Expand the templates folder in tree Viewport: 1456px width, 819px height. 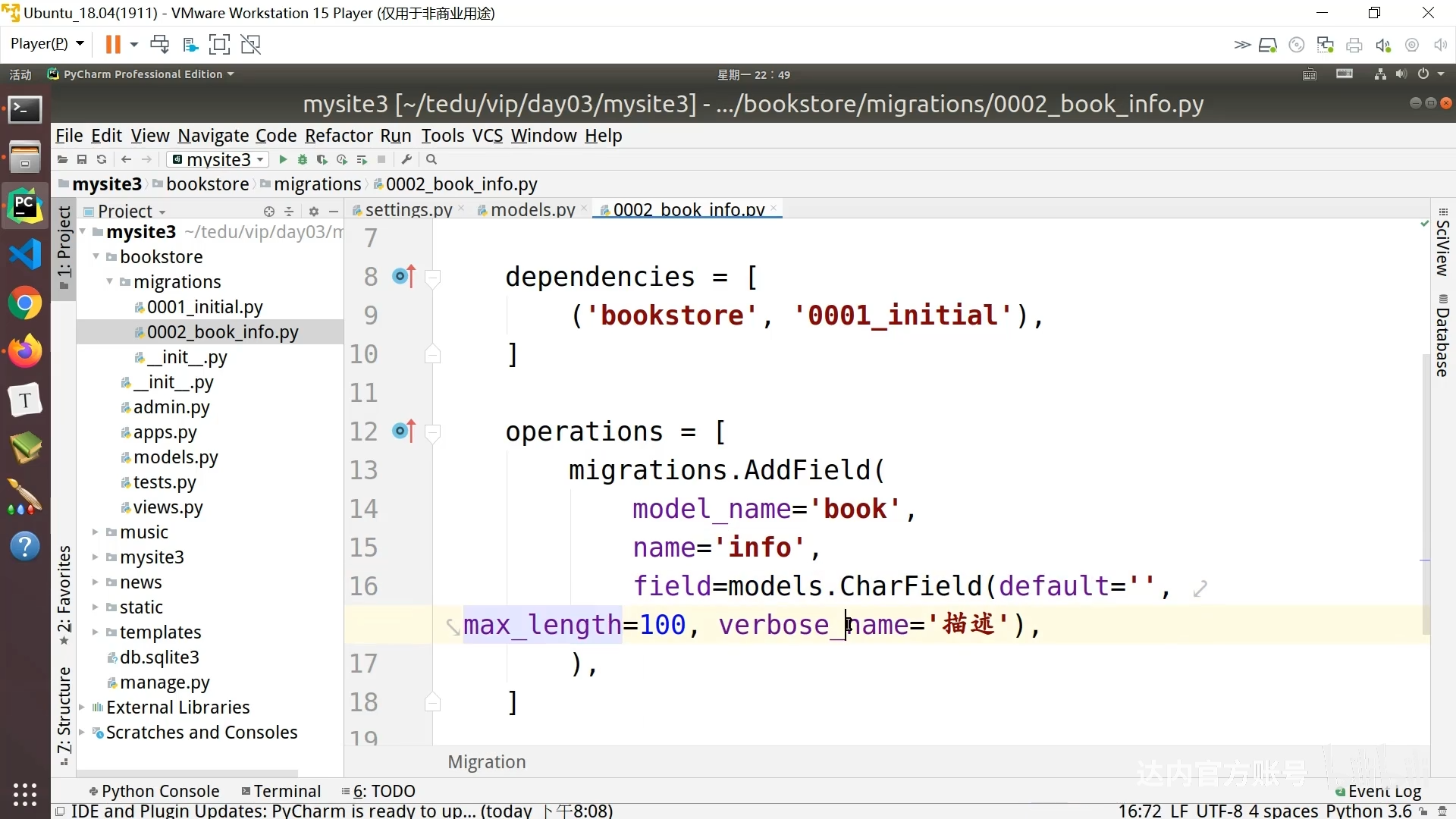[x=96, y=632]
